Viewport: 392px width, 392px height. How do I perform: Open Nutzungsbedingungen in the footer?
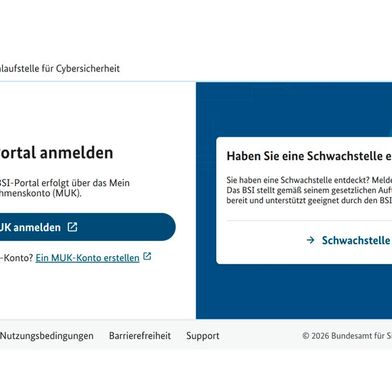[x=47, y=336]
